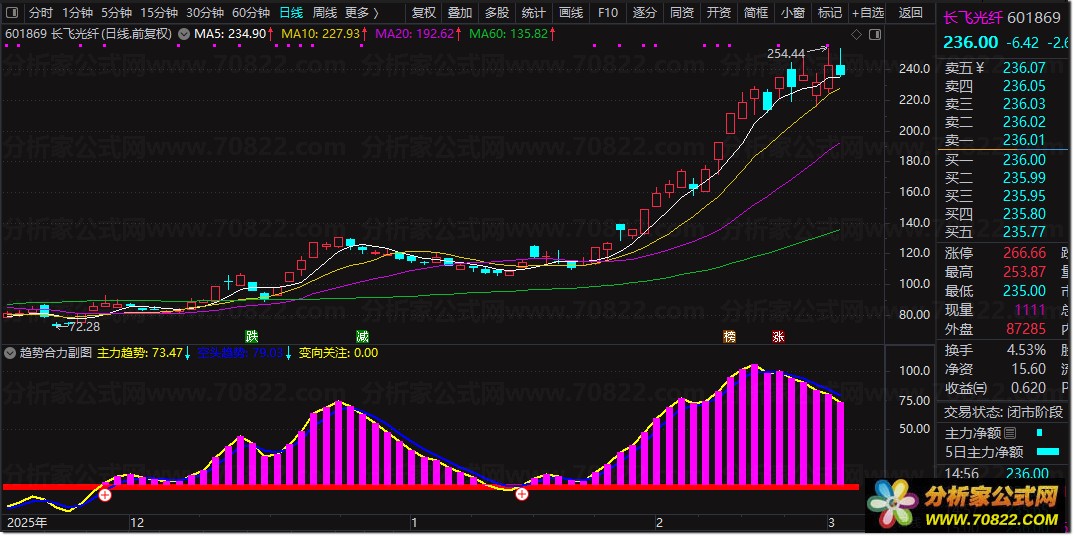Image resolution: width=1075 pixels, height=536 pixels.
Task: Click the 逐分 button
Action: point(644,12)
